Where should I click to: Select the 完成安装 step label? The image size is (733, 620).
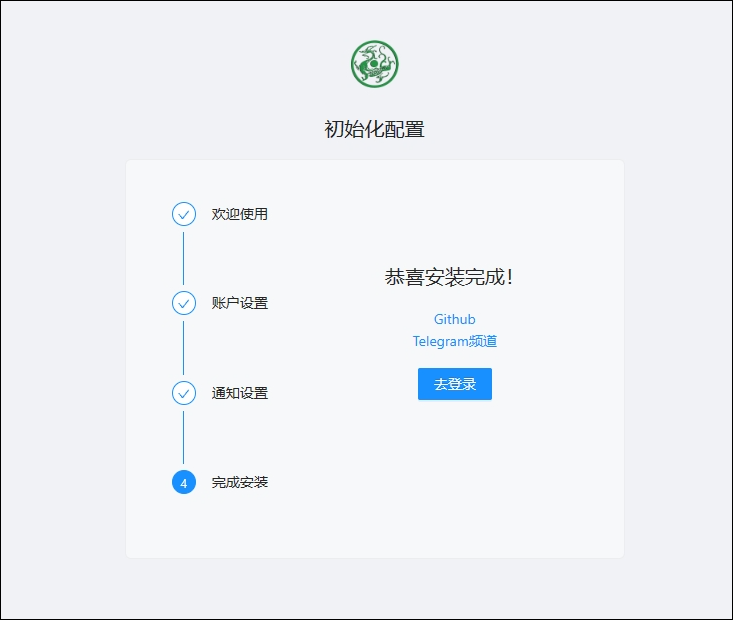pyautogui.click(x=240, y=482)
